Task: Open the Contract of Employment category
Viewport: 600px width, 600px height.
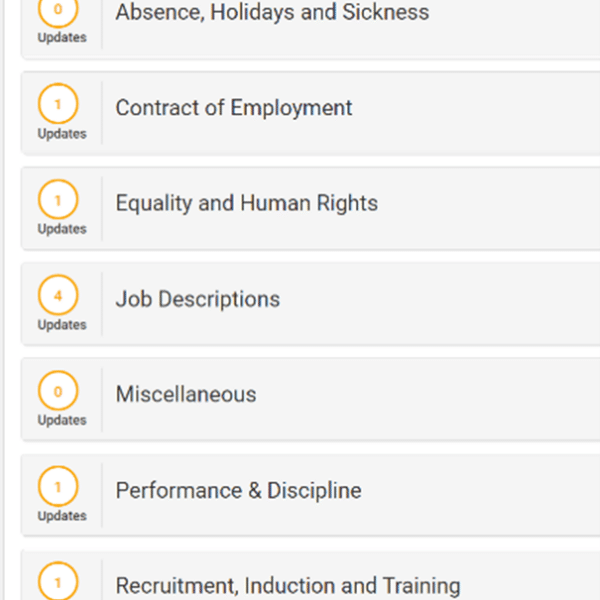Action: pos(234,108)
